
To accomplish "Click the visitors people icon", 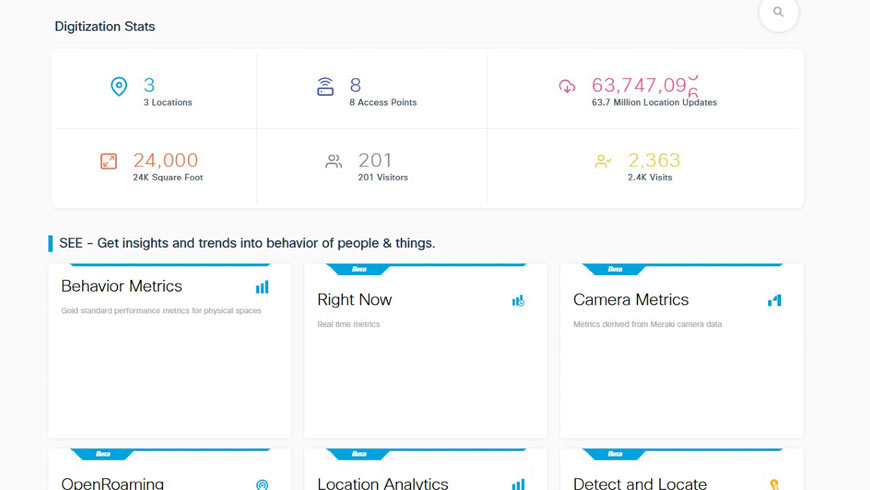I will (333, 161).
